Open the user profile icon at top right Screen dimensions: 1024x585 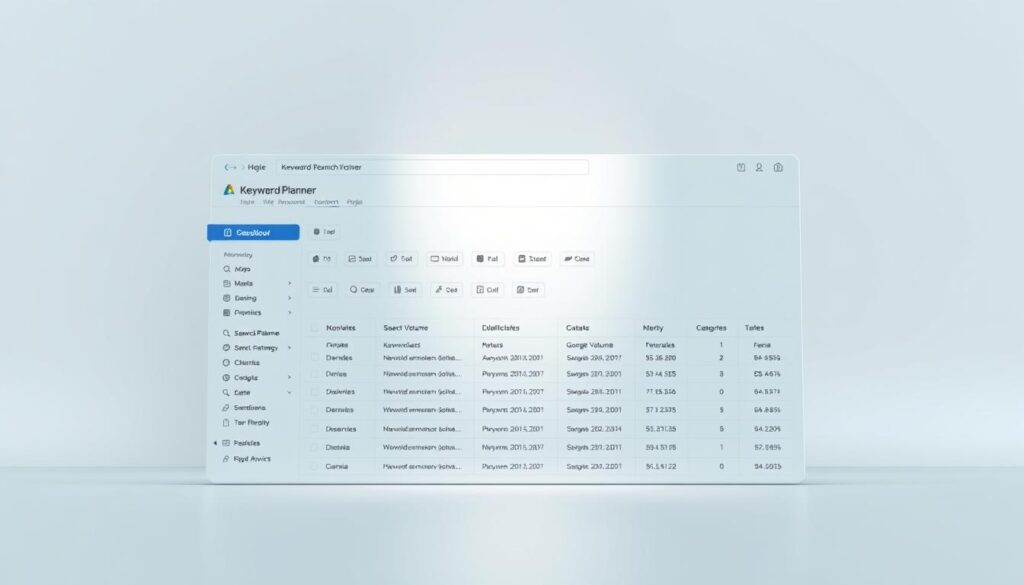[x=759, y=168]
